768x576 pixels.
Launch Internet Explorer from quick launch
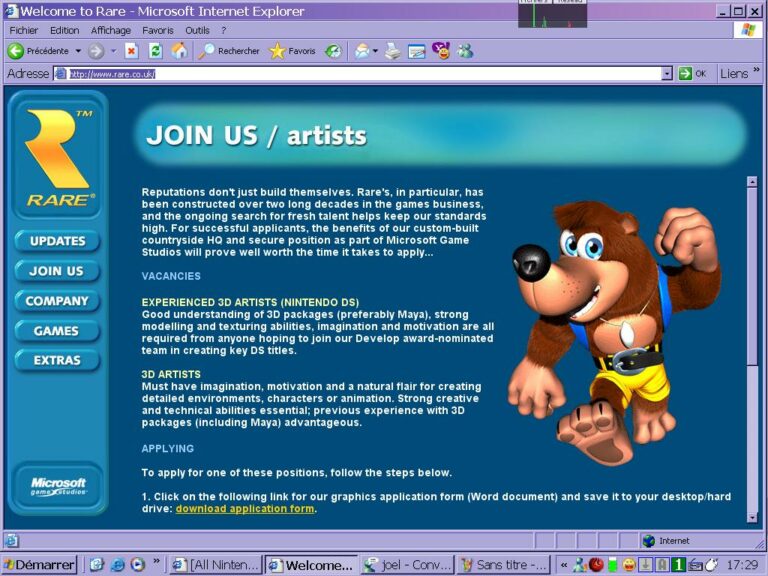click(x=118, y=565)
